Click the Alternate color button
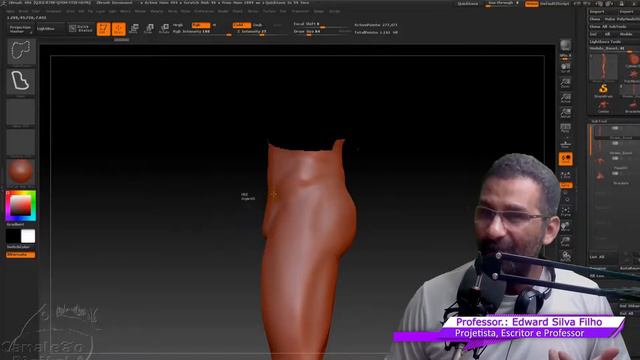 point(20,254)
